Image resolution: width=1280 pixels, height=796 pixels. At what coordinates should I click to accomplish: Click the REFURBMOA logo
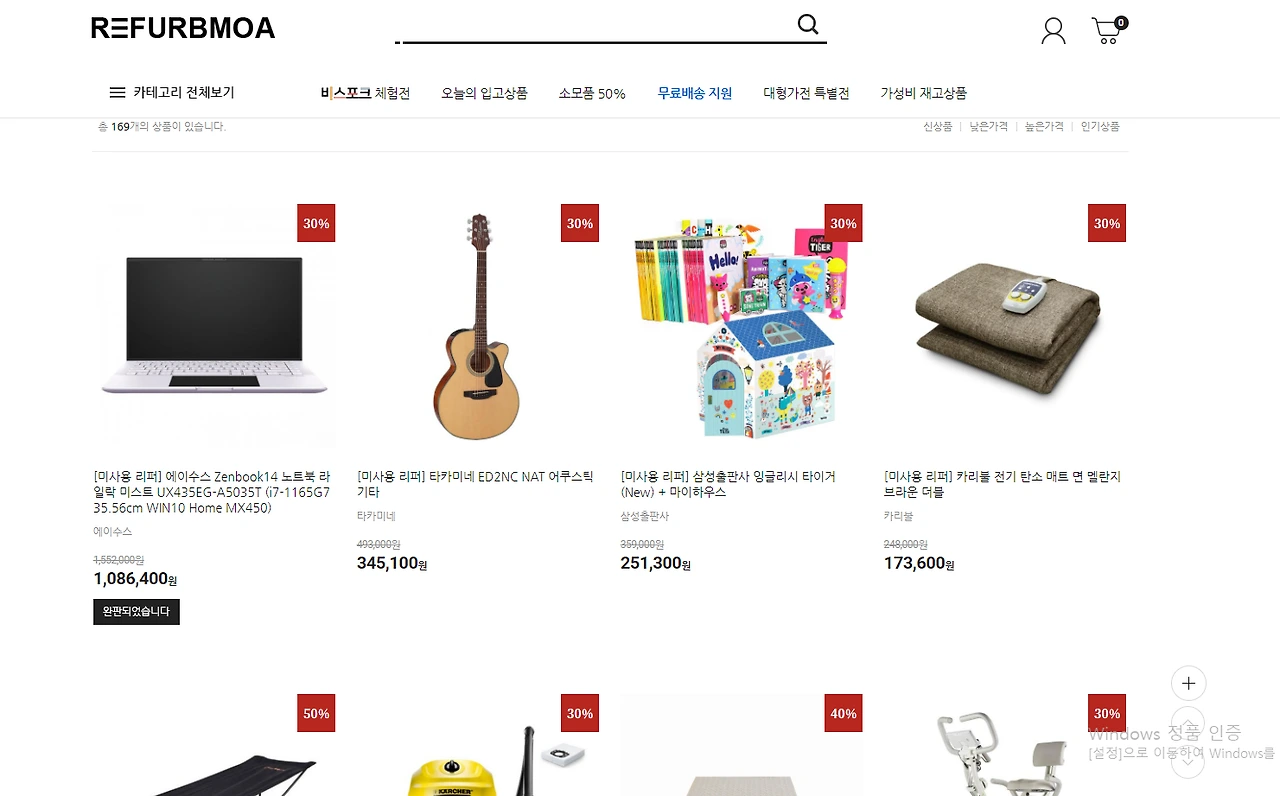[183, 28]
